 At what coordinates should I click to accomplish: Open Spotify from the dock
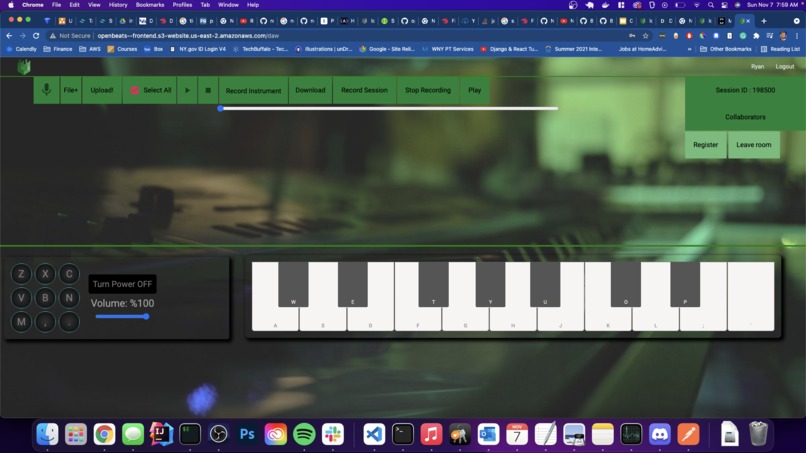point(304,434)
